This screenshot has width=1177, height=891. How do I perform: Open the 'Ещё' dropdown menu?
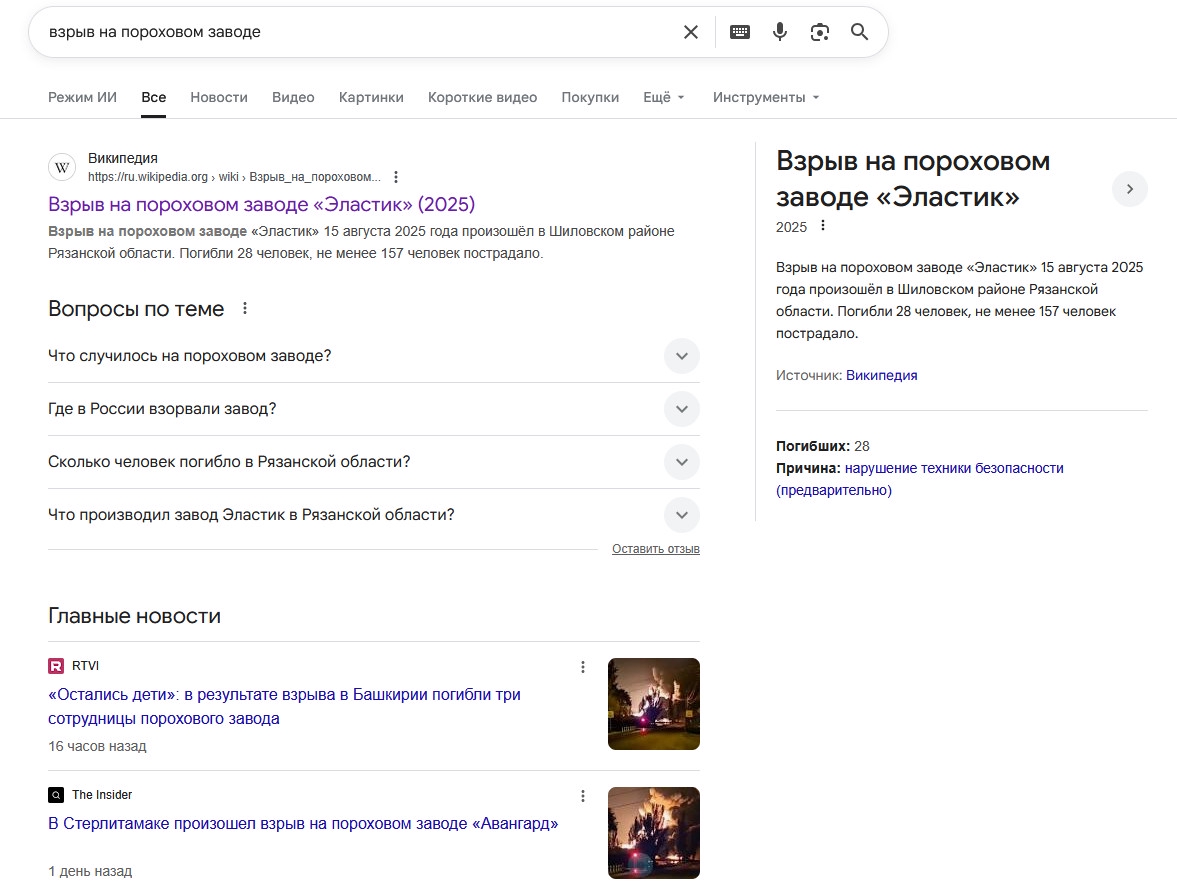pos(664,98)
